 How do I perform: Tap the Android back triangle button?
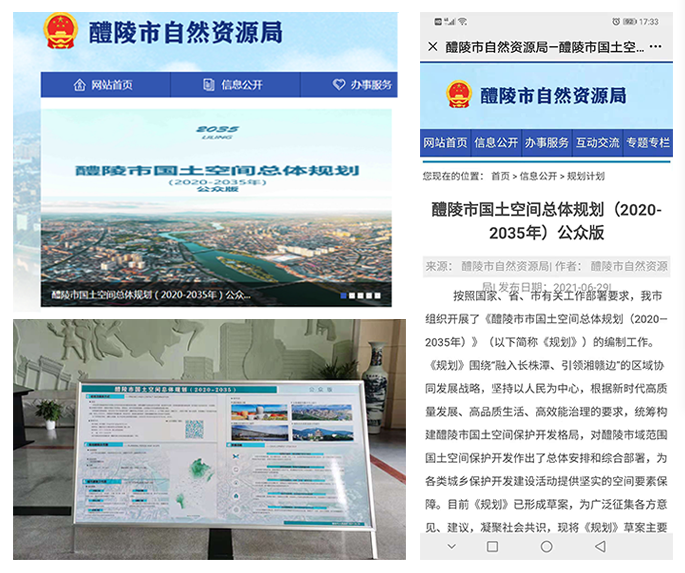tap(601, 546)
